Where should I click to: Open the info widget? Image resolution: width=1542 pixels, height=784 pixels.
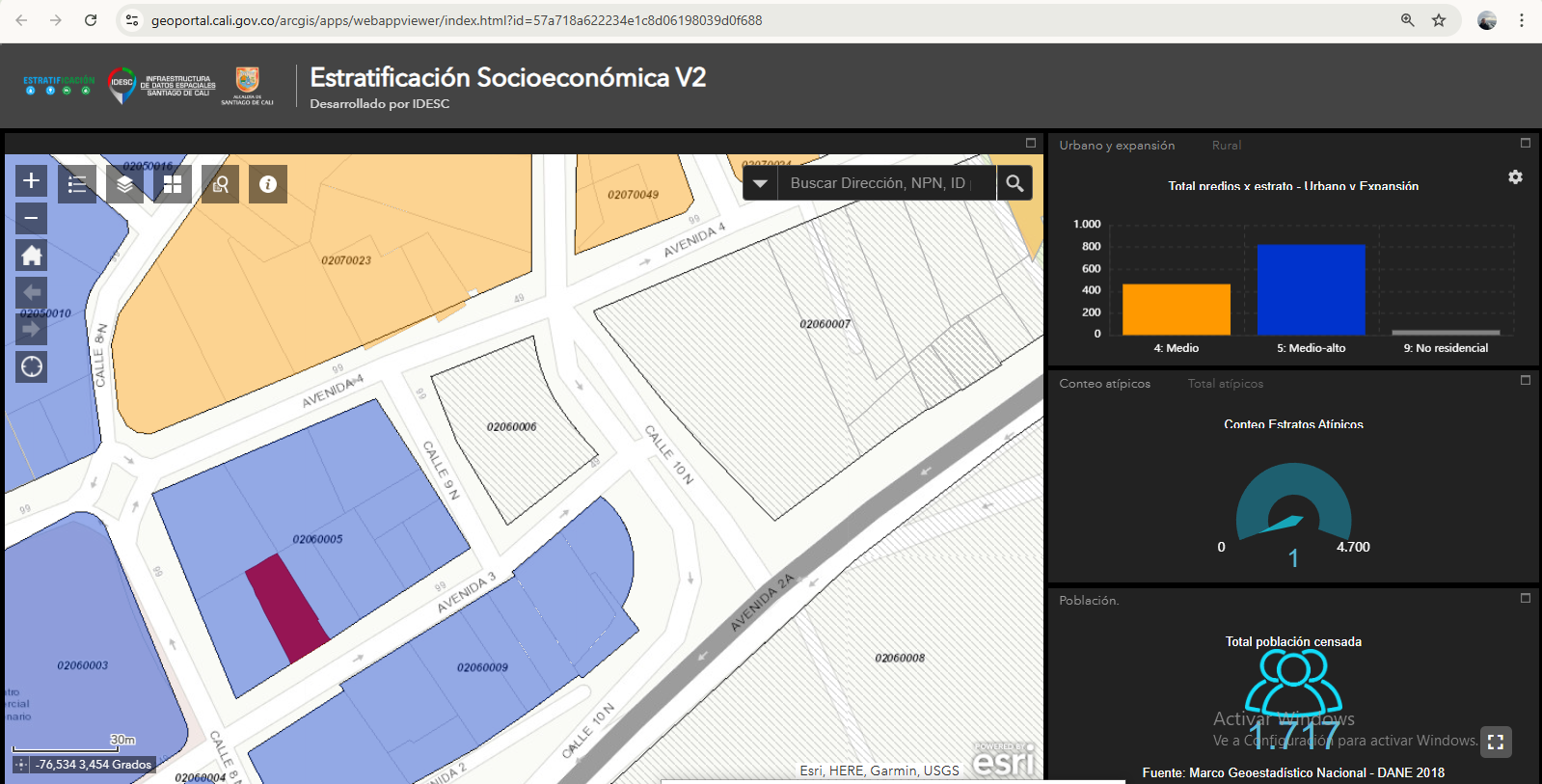(268, 184)
